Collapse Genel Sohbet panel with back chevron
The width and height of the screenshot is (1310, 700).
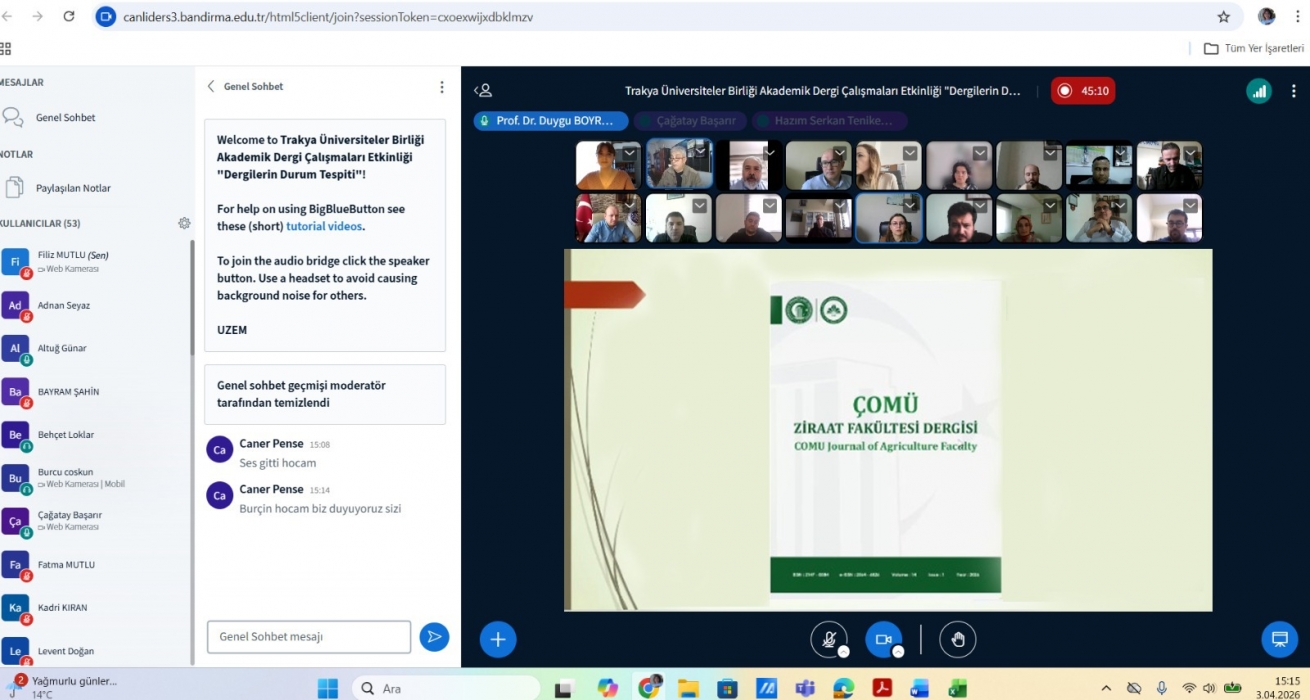pos(211,87)
